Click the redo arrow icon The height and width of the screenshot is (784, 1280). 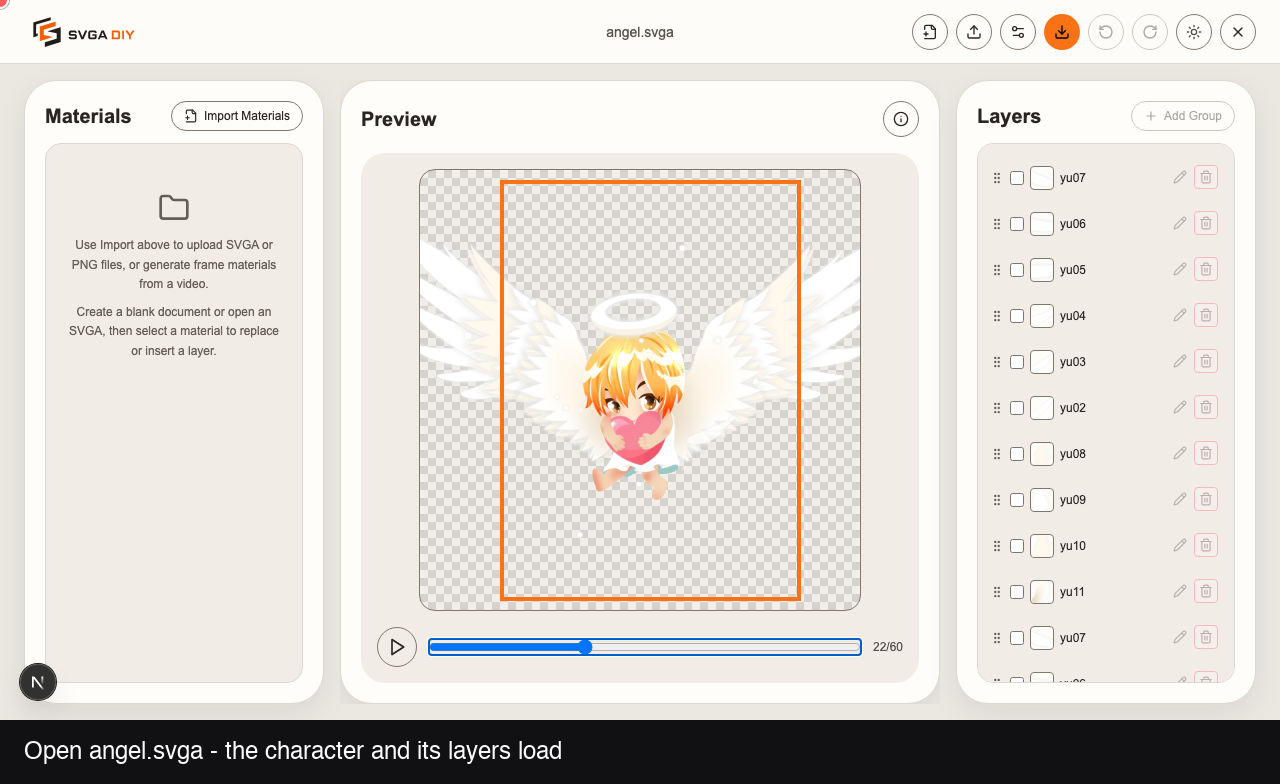1150,32
